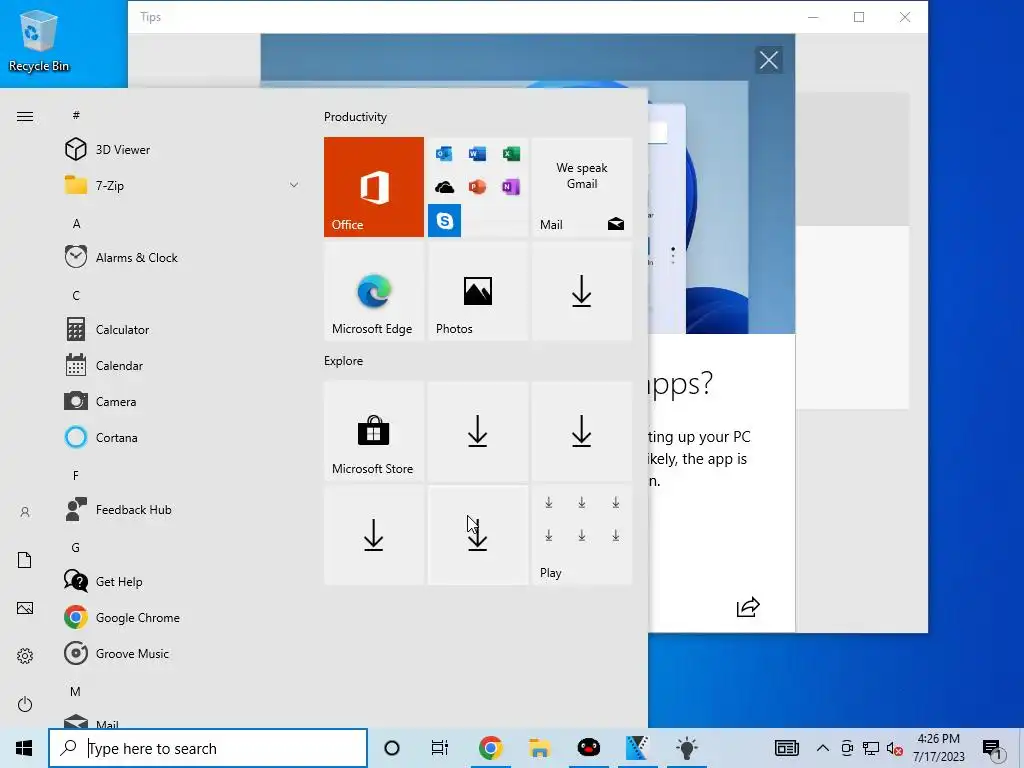Open Chrome from the taskbar
The height and width of the screenshot is (768, 1024).
(x=490, y=748)
